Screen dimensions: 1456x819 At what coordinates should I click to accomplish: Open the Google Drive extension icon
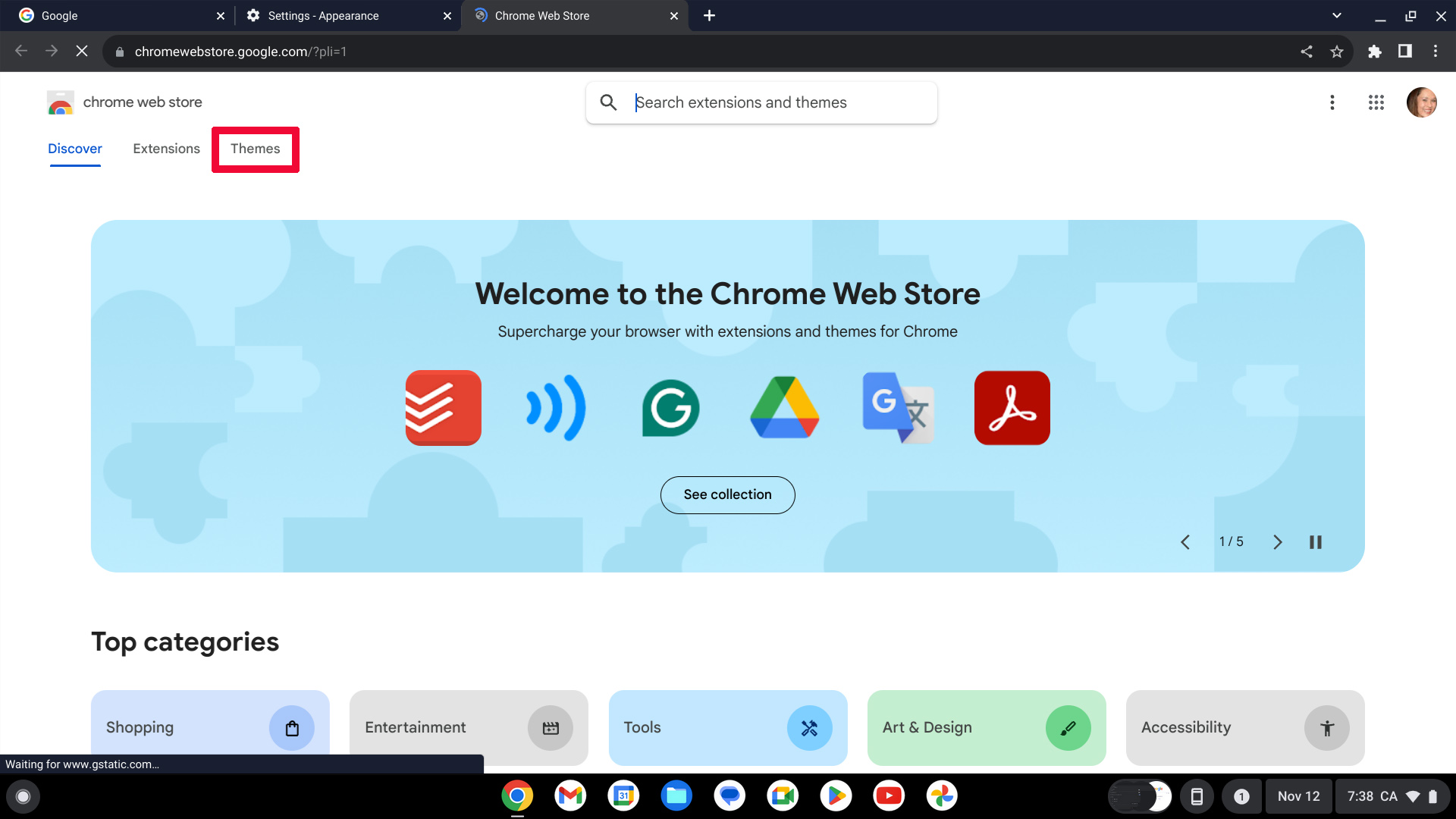(784, 408)
